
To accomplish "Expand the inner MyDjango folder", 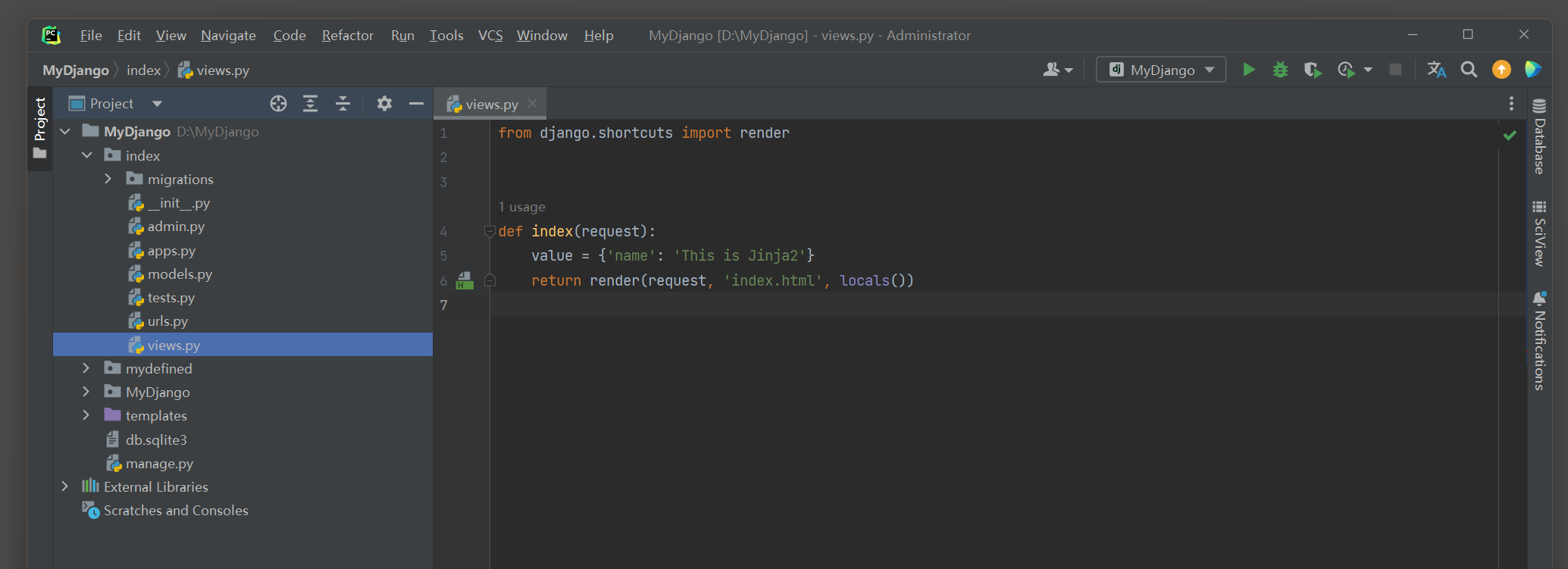I will 86,392.
